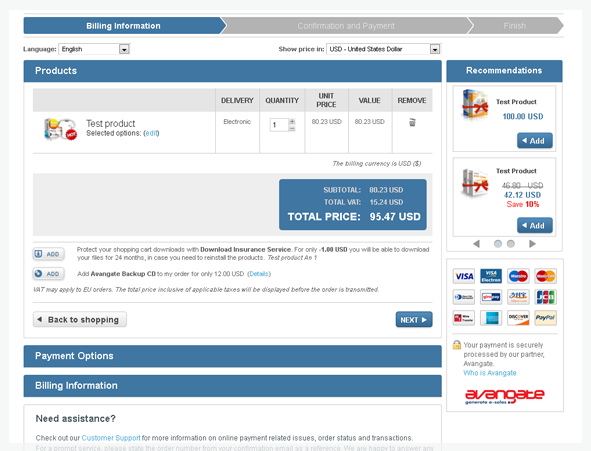Add Download Insurance Service to order
Screen dimensions: 591x451
coord(48,254)
